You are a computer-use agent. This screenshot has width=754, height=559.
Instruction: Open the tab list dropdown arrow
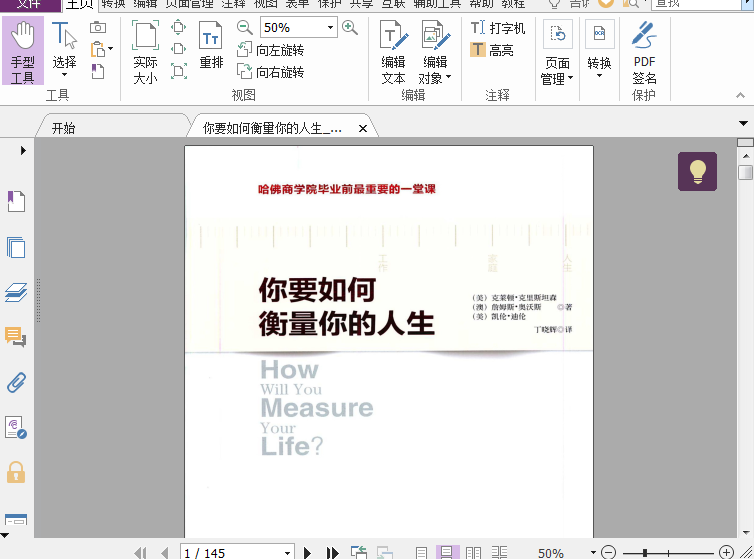743,124
